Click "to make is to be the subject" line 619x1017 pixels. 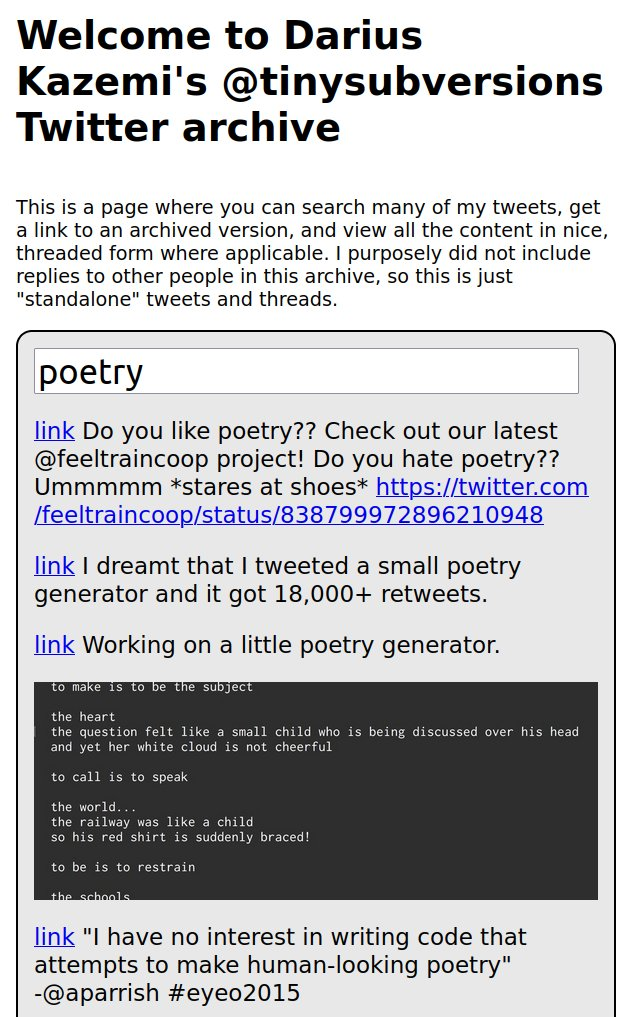point(152,687)
